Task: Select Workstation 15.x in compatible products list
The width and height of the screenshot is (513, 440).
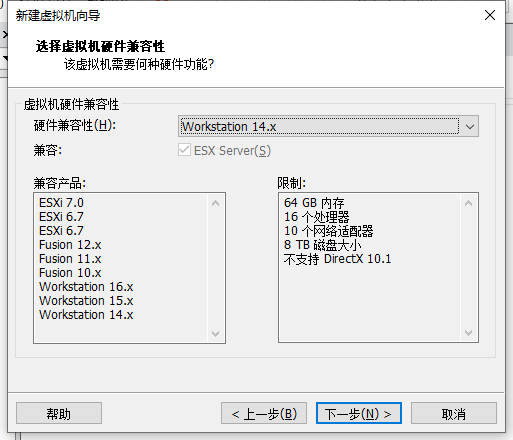Action: (x=86, y=301)
